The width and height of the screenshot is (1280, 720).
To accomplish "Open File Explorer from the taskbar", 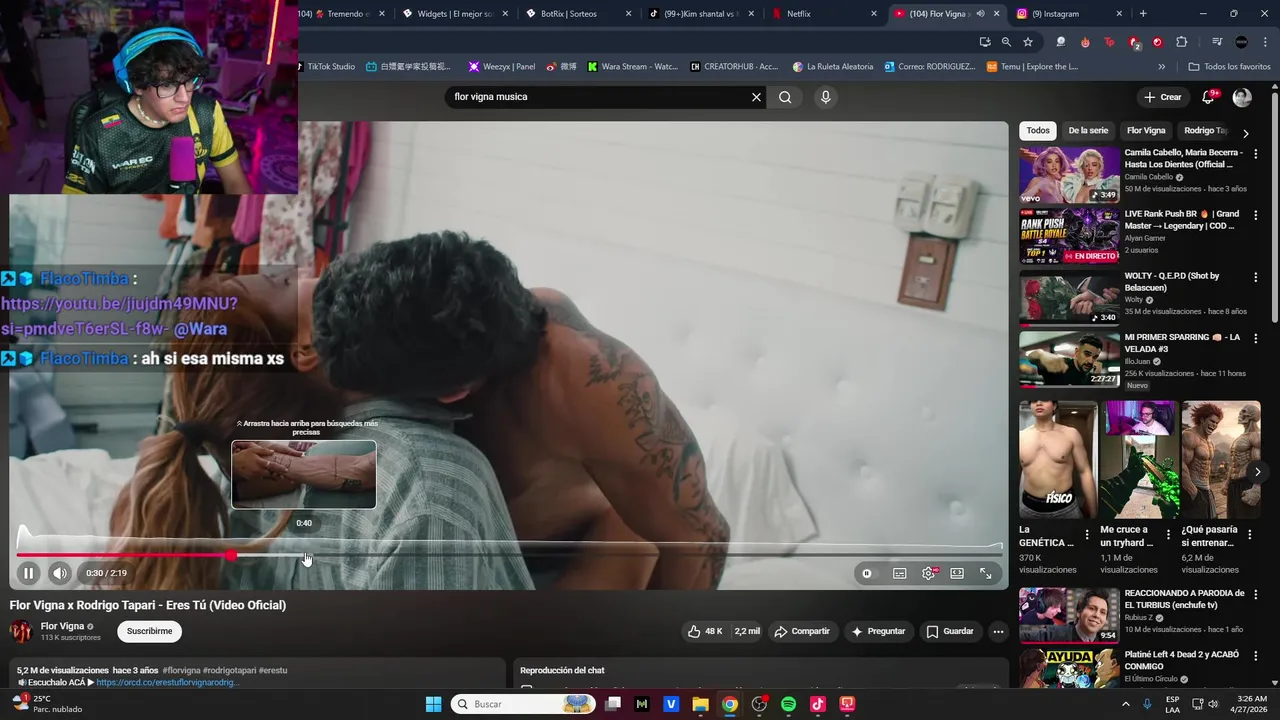I will click(x=700, y=704).
